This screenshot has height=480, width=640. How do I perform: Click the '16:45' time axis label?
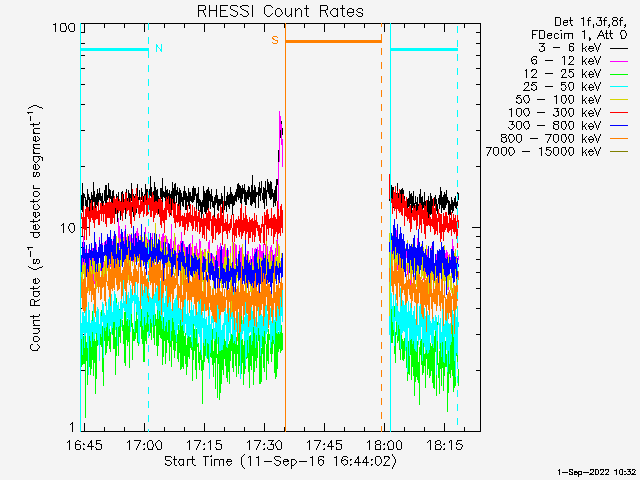pyautogui.click(x=84, y=446)
